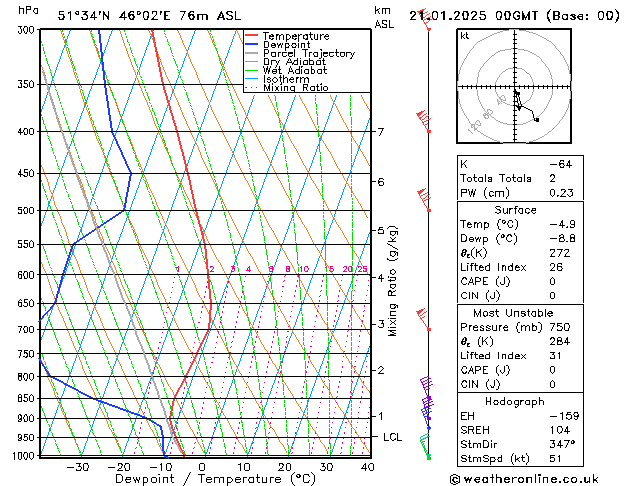This screenshot has height=486, width=629.
Task: Click the PW (cm) value 0.23
Action: 561,193
